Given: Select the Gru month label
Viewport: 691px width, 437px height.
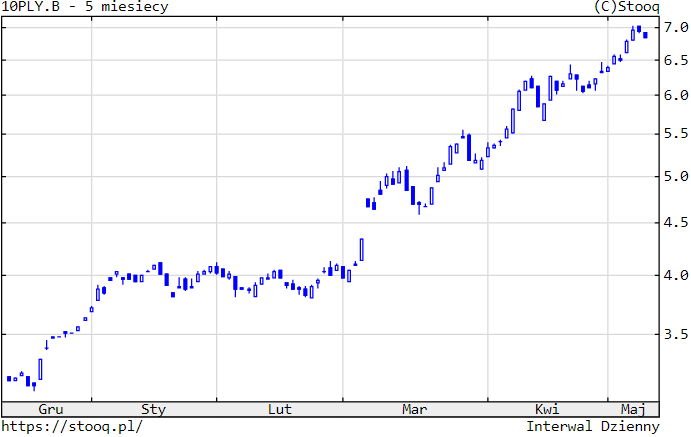Looking at the screenshot, I should click(50, 409).
